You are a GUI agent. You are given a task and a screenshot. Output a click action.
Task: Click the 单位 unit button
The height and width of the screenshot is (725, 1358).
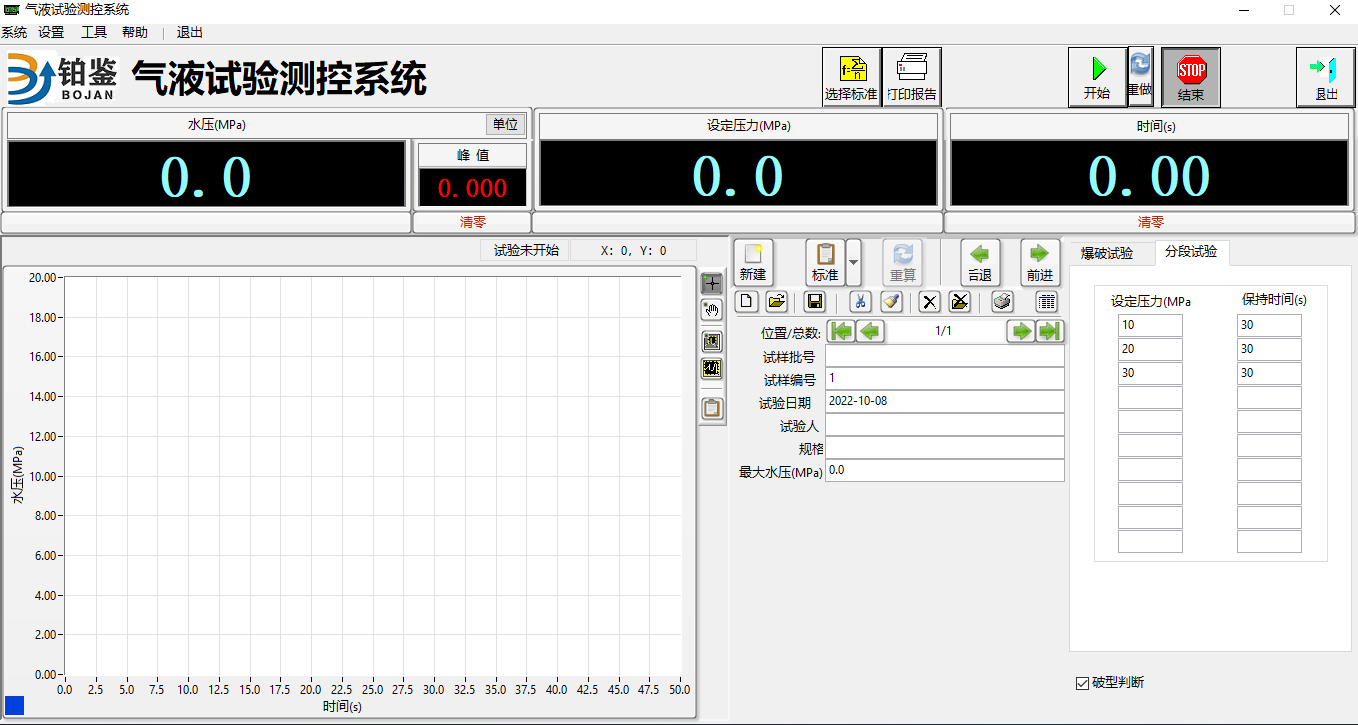(x=506, y=125)
